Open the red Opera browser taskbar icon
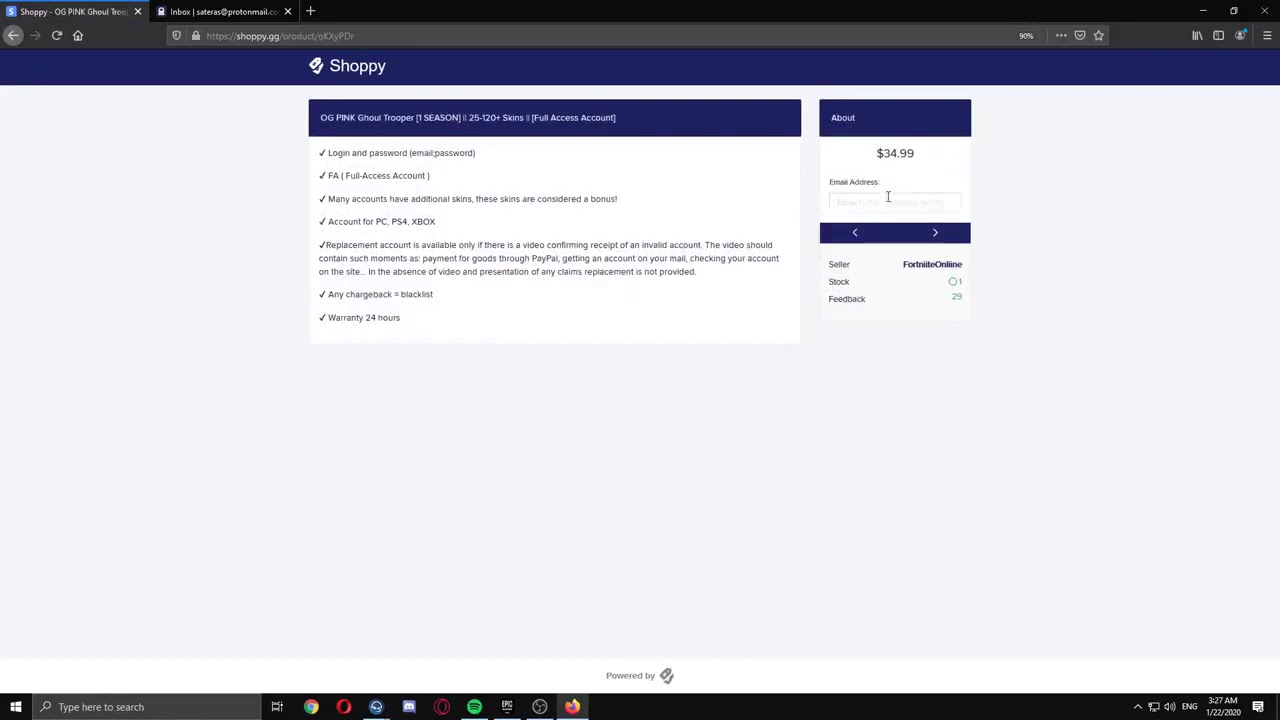Image resolution: width=1280 pixels, height=720 pixels. [x=344, y=707]
